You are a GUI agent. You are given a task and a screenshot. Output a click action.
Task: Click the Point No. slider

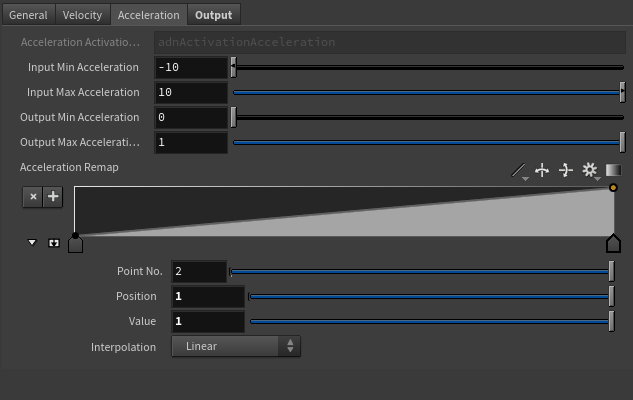(421, 272)
